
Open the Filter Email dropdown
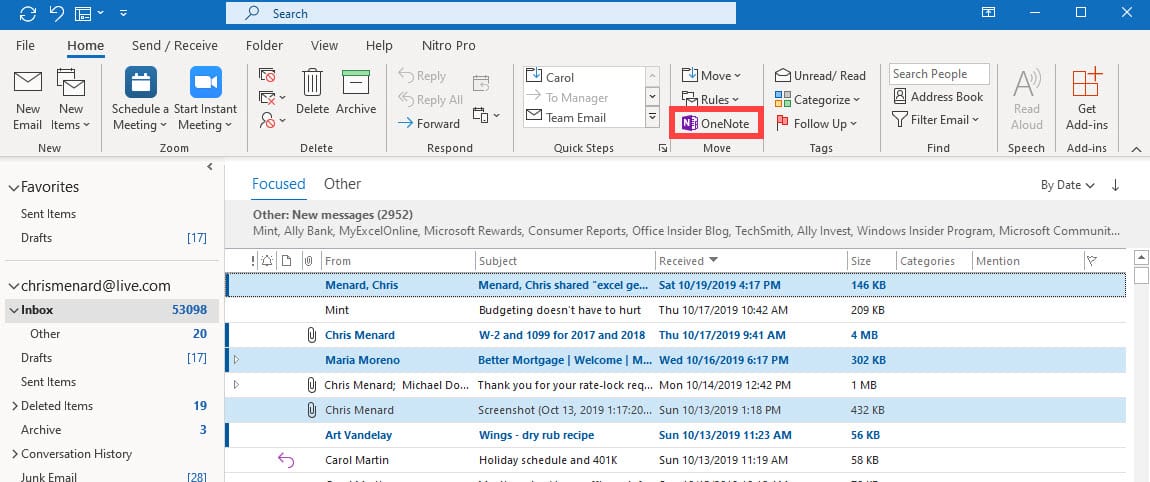pyautogui.click(x=936, y=120)
